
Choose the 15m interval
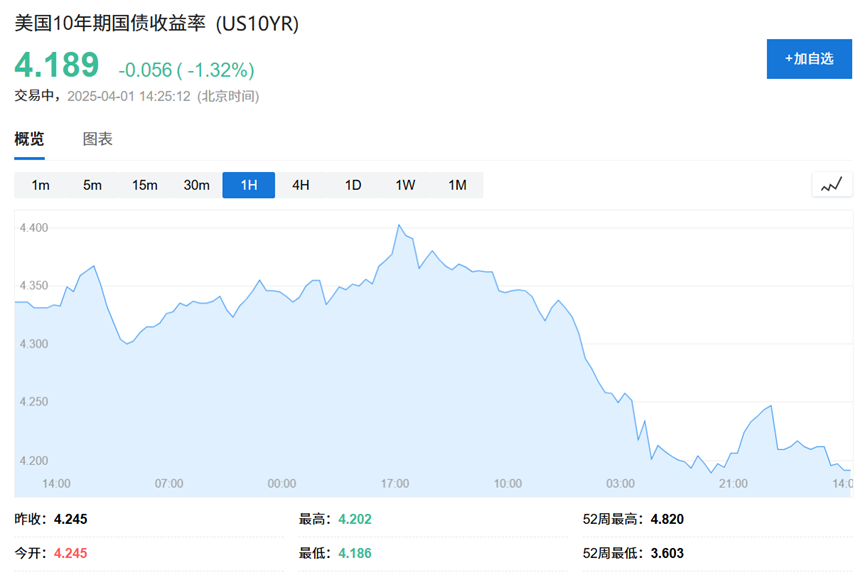[145, 185]
